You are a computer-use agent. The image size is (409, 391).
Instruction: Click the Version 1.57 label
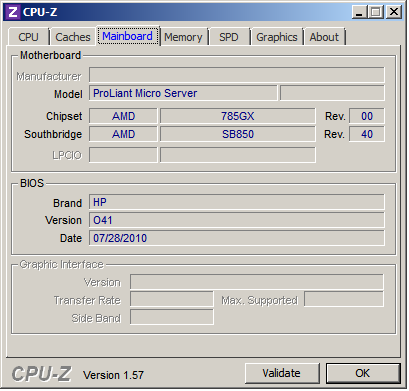tap(113, 375)
